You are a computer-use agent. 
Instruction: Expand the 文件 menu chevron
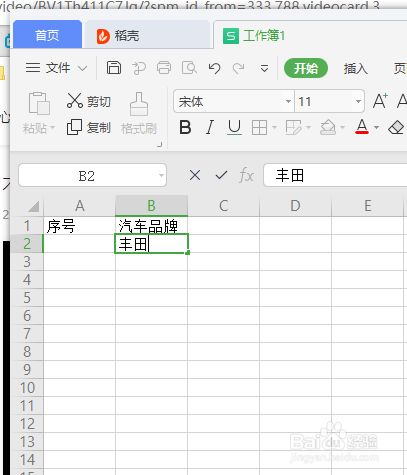82,69
